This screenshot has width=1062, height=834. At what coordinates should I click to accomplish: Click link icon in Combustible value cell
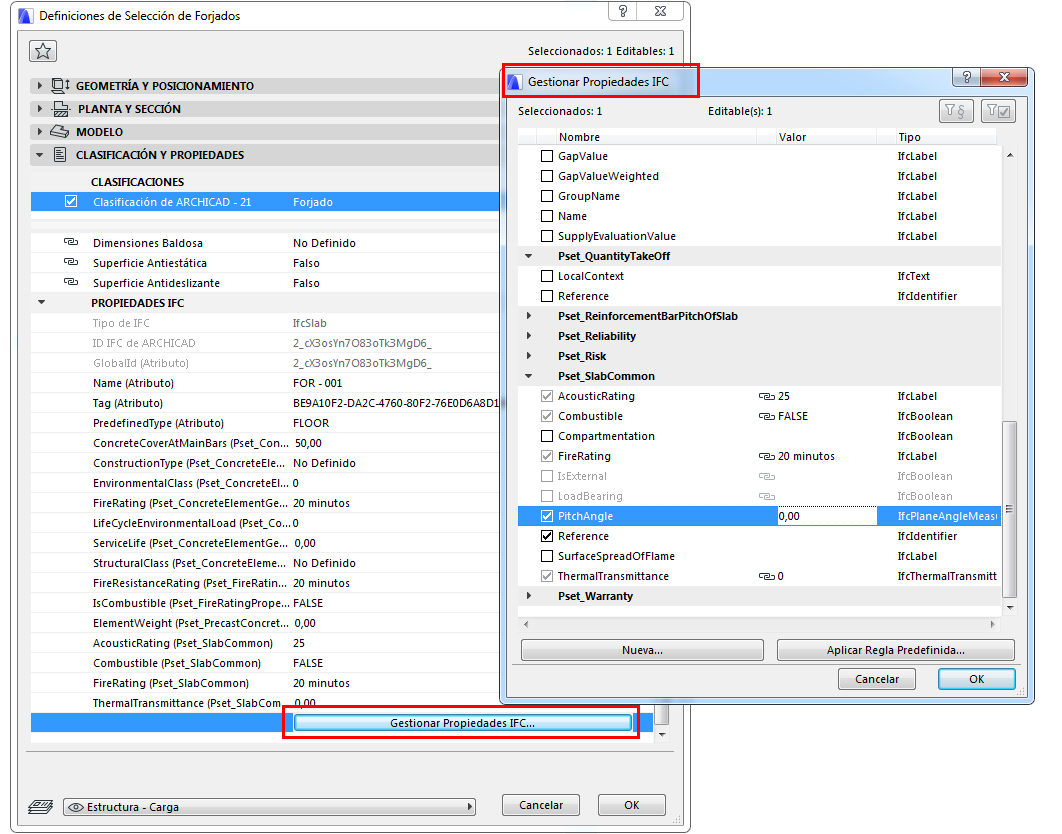click(x=767, y=416)
